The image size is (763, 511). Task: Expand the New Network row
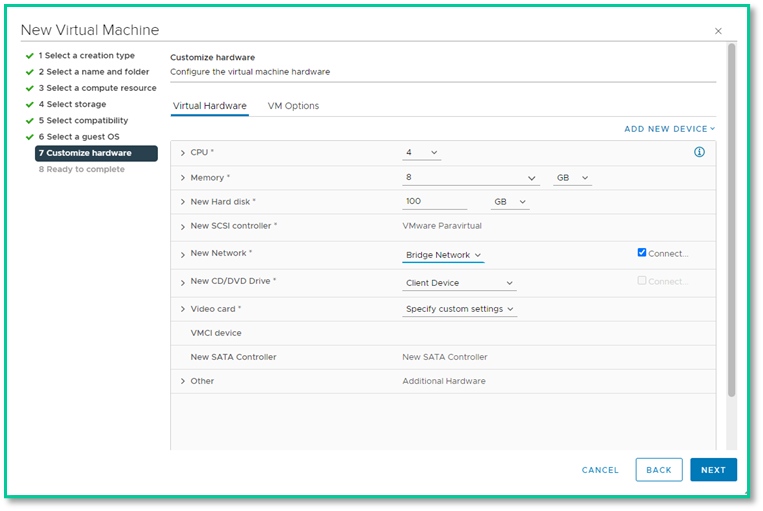183,255
